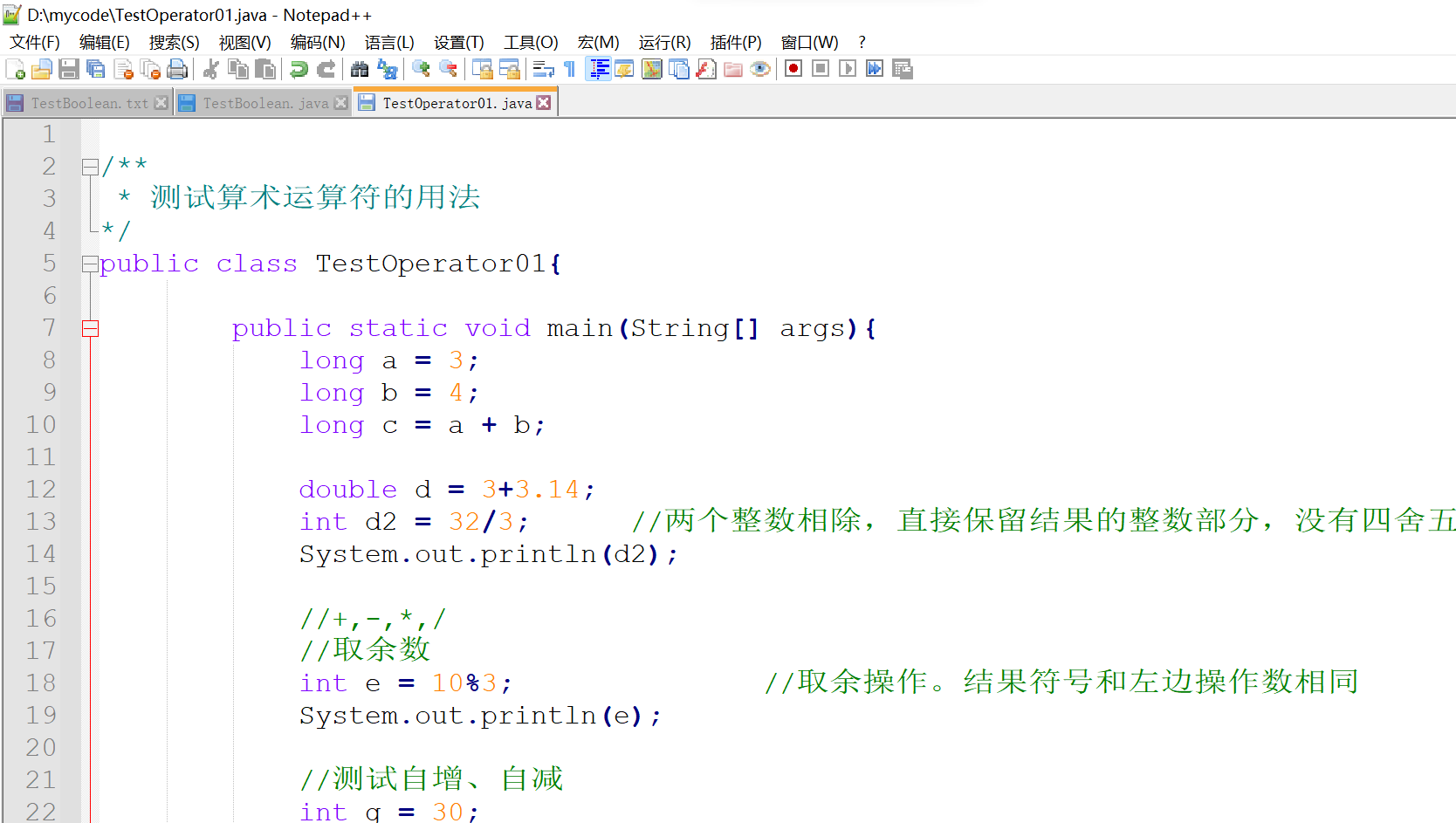Click Run Macro Multiple Times icon
This screenshot has height=823, width=1456.
(874, 69)
